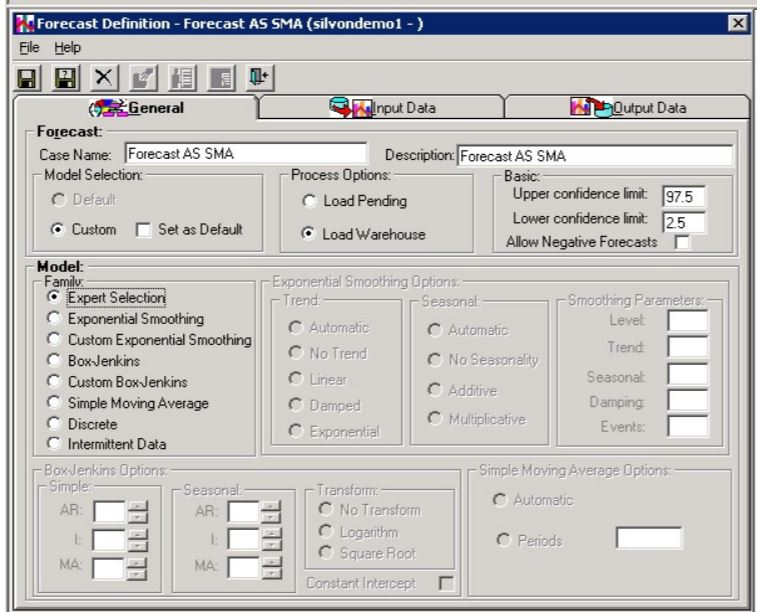Click the Periods value input field
Image resolution: width=757 pixels, height=612 pixels.
[649, 538]
